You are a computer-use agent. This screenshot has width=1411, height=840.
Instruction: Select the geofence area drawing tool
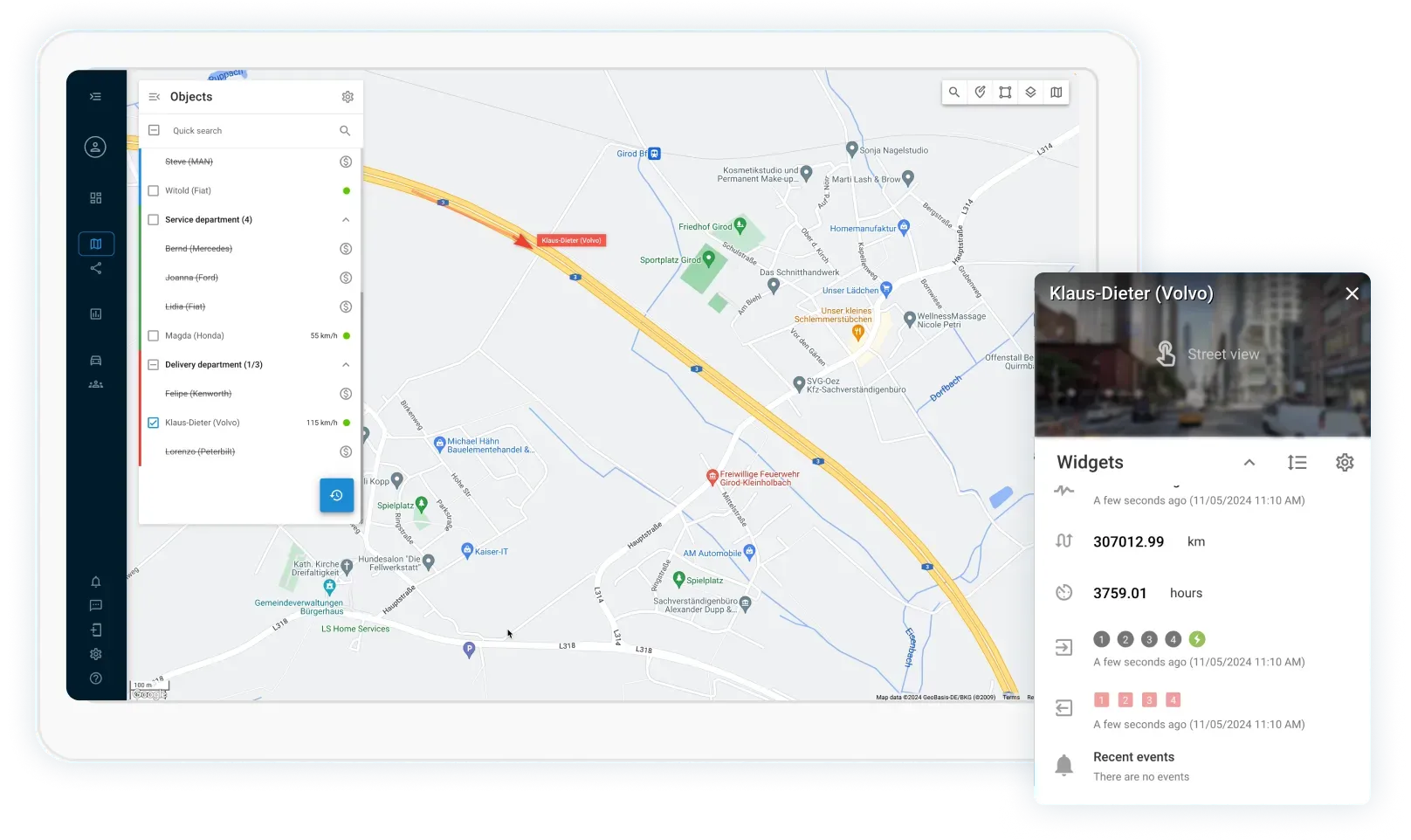point(1005,93)
